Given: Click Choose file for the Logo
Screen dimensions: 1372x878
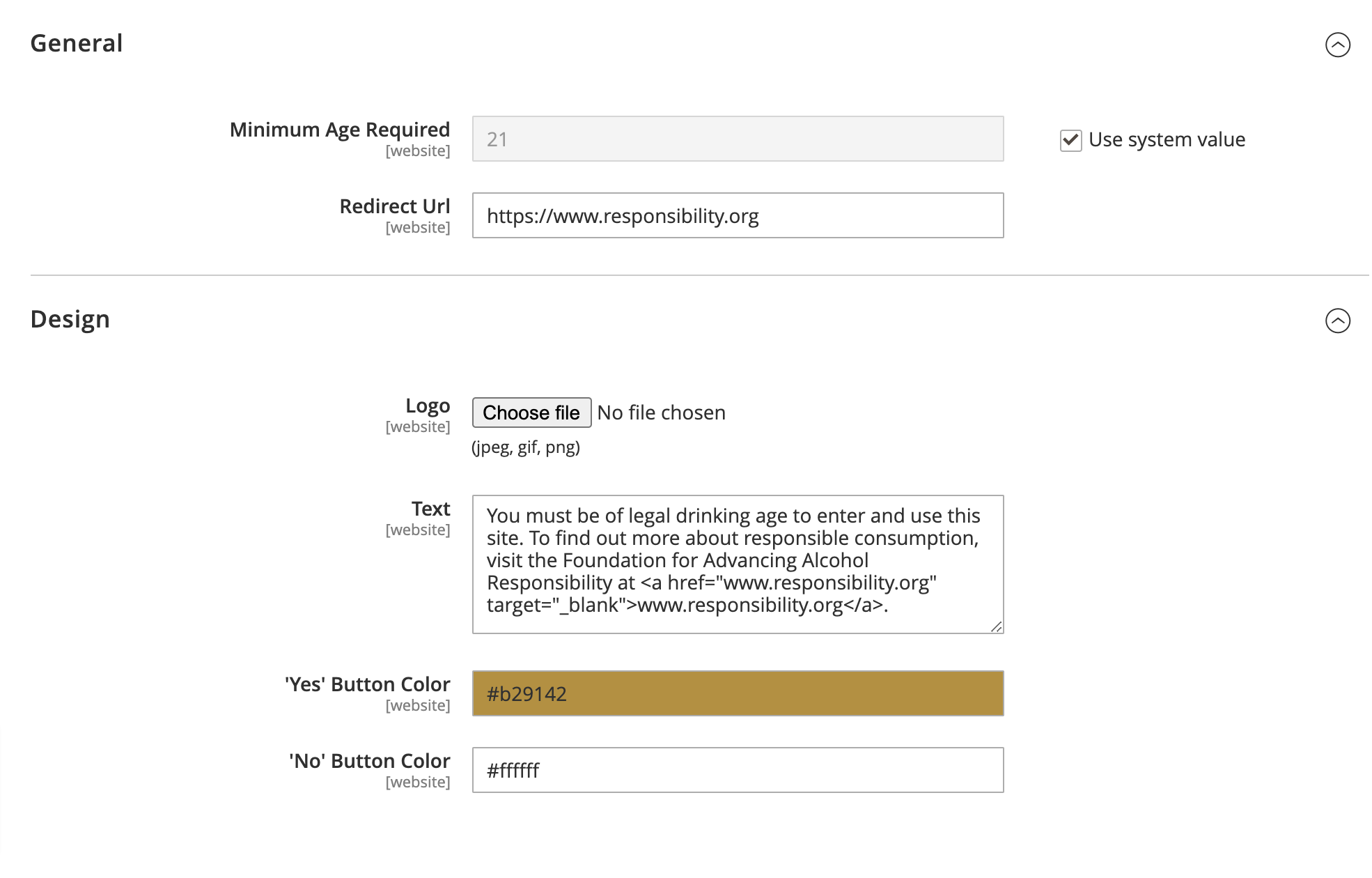Looking at the screenshot, I should tap(531, 413).
